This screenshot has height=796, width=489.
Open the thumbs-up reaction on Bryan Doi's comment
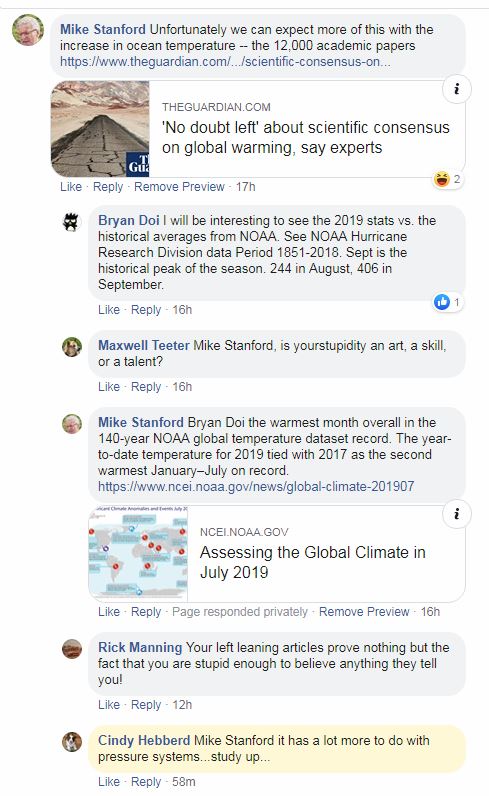pyautogui.click(x=447, y=303)
